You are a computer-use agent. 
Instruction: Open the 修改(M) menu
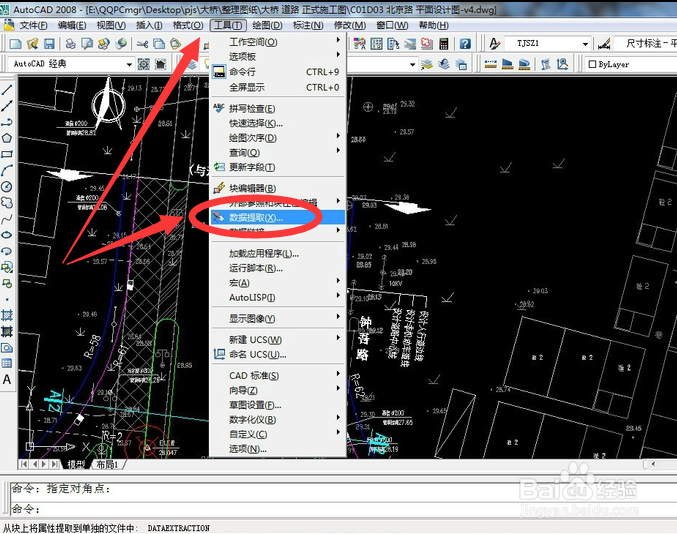[x=349, y=25]
